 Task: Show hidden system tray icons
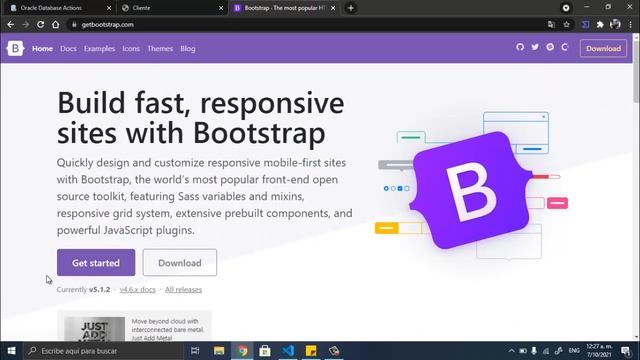(x=511, y=351)
